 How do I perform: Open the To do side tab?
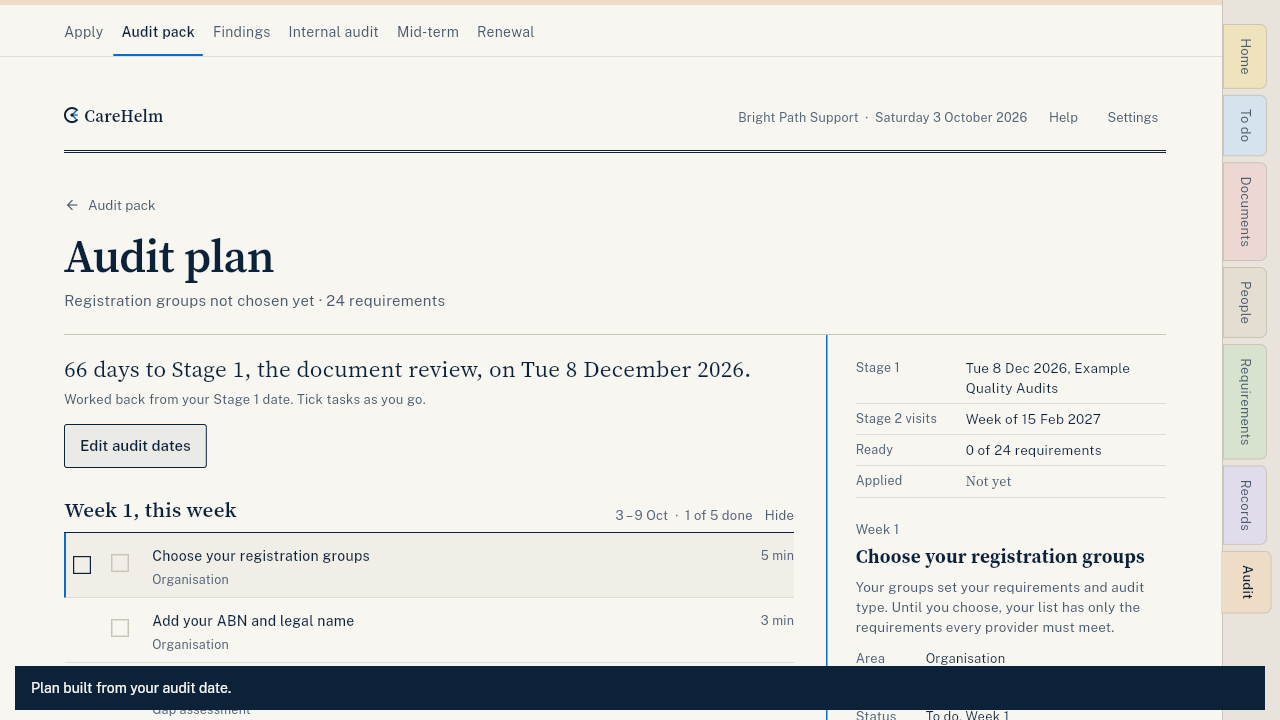click(x=1245, y=126)
